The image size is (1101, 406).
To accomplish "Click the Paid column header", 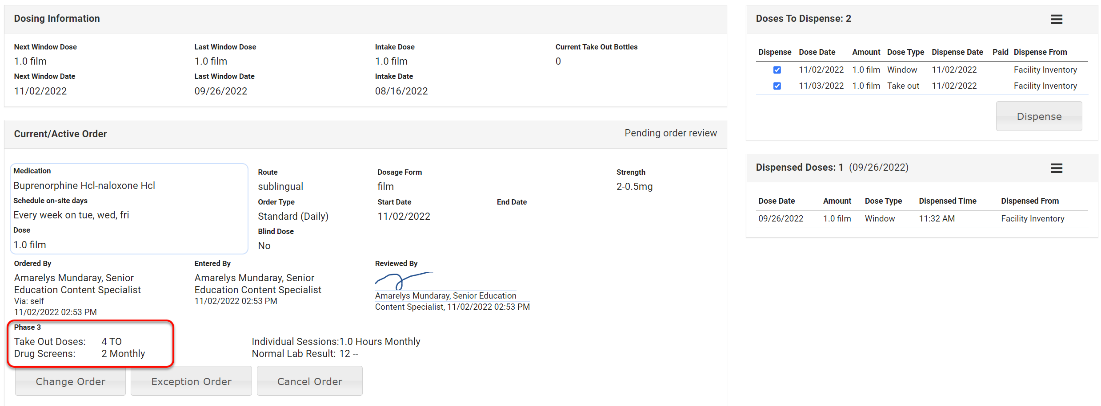I will click(1000, 52).
